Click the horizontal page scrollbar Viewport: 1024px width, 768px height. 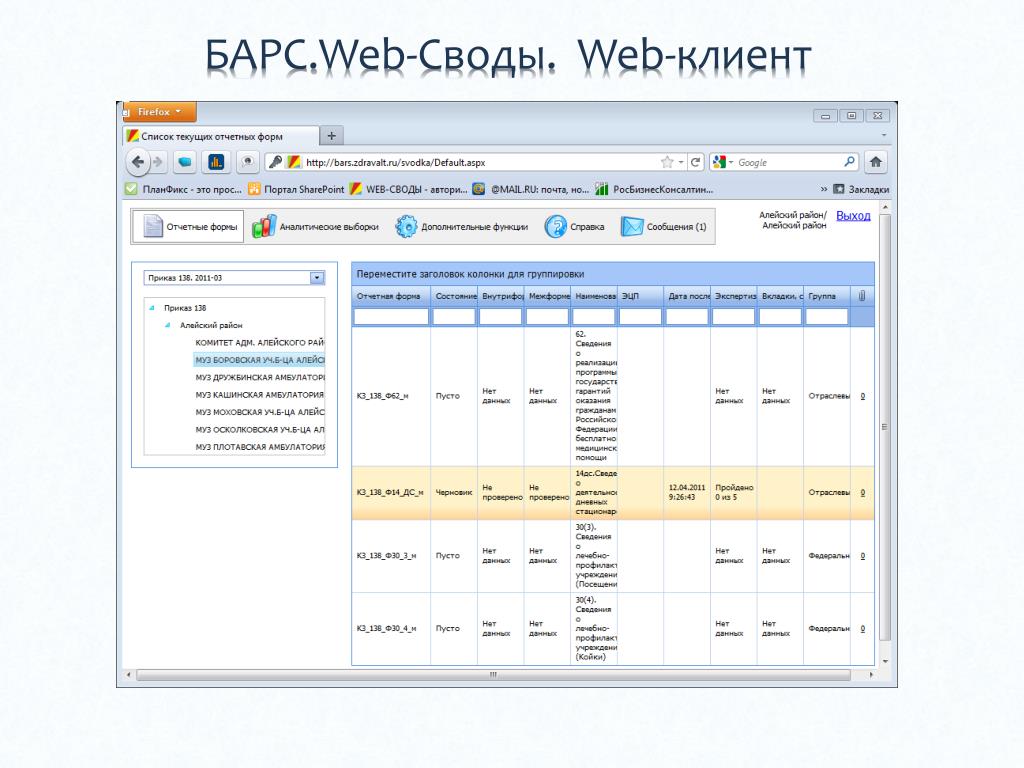coord(493,674)
